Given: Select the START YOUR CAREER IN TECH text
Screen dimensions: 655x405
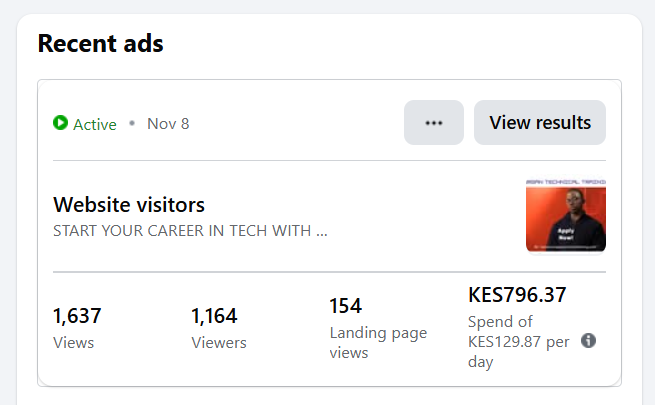Looking at the screenshot, I should pyautogui.click(x=190, y=231).
